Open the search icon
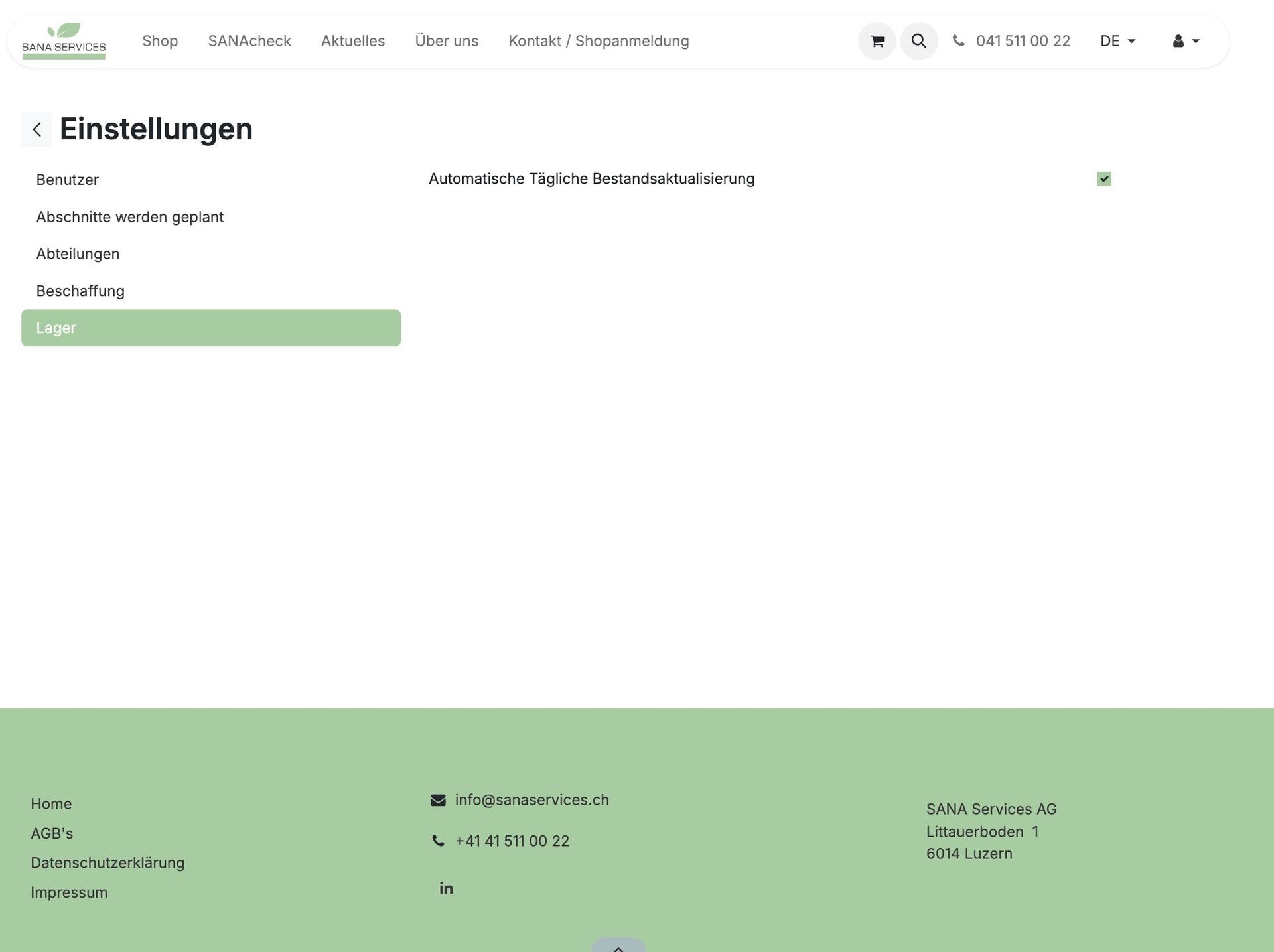Screen dimensions: 1274x952 [918, 41]
